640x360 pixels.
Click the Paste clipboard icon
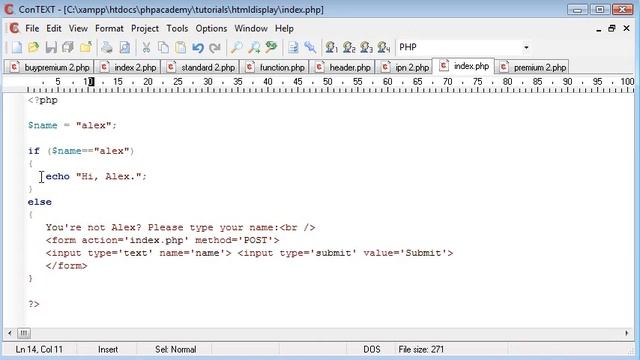180,47
